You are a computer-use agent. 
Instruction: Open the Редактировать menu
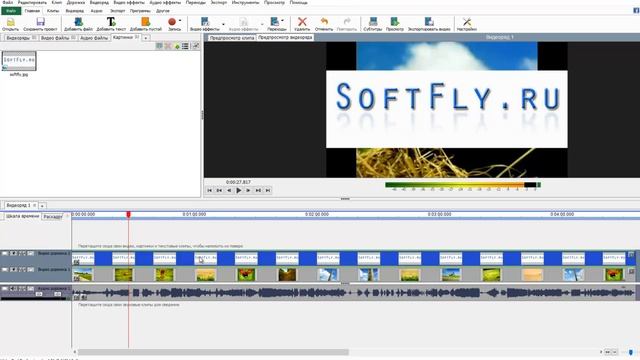coord(32,2)
